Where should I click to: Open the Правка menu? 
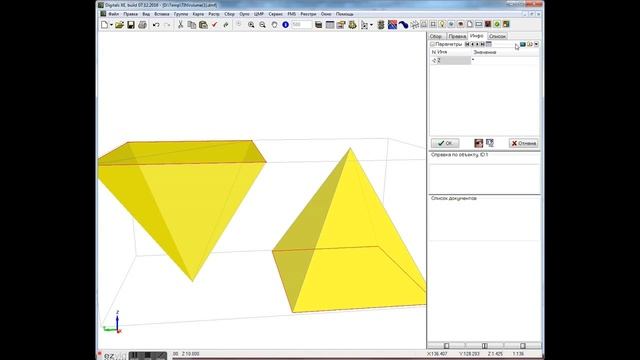pos(131,14)
